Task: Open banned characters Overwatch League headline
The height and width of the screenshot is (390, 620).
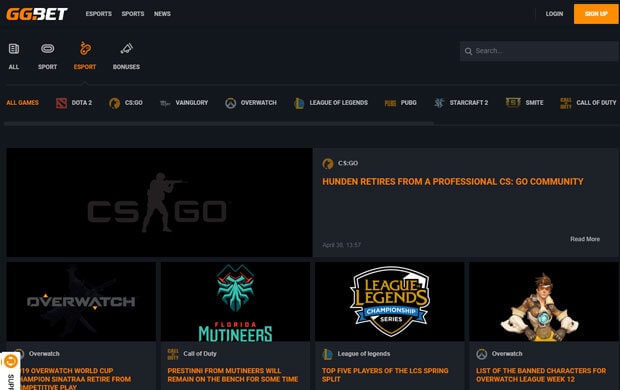Action: click(541, 375)
